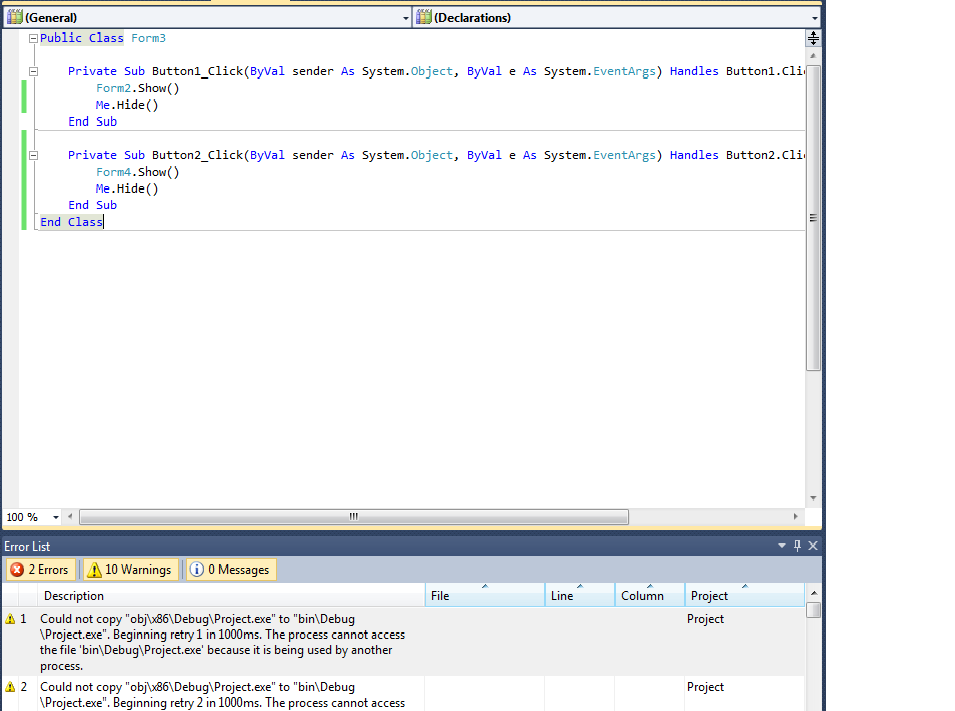Collapse the Button1_Click sub outline

(33, 71)
